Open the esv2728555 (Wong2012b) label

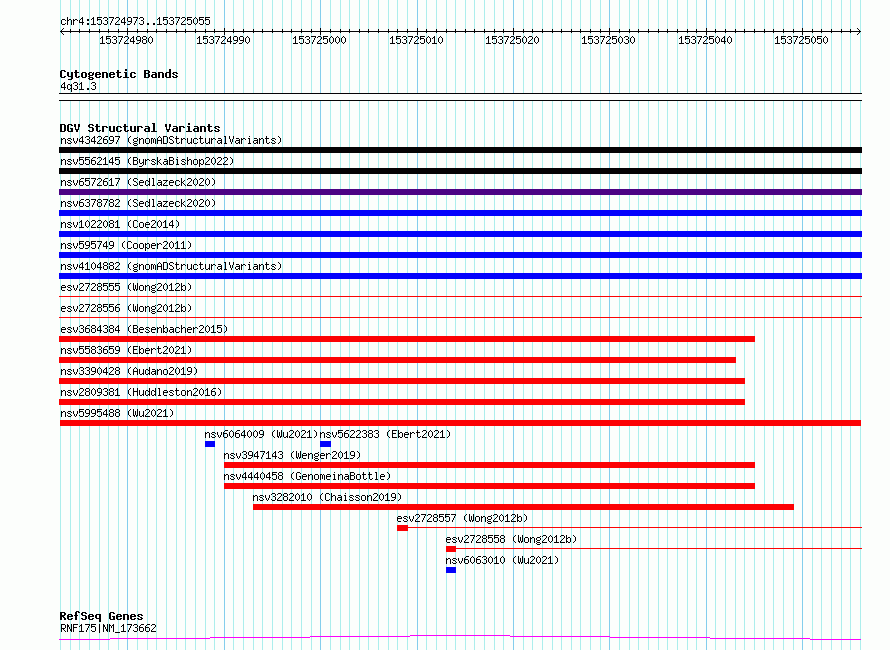click(x=126, y=287)
